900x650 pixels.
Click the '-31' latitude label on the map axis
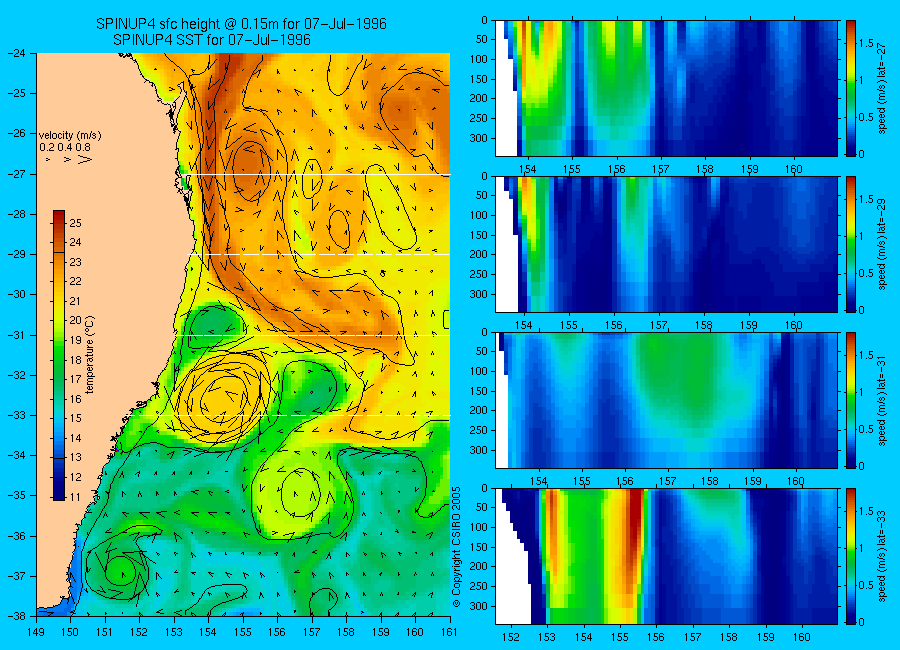(17, 335)
